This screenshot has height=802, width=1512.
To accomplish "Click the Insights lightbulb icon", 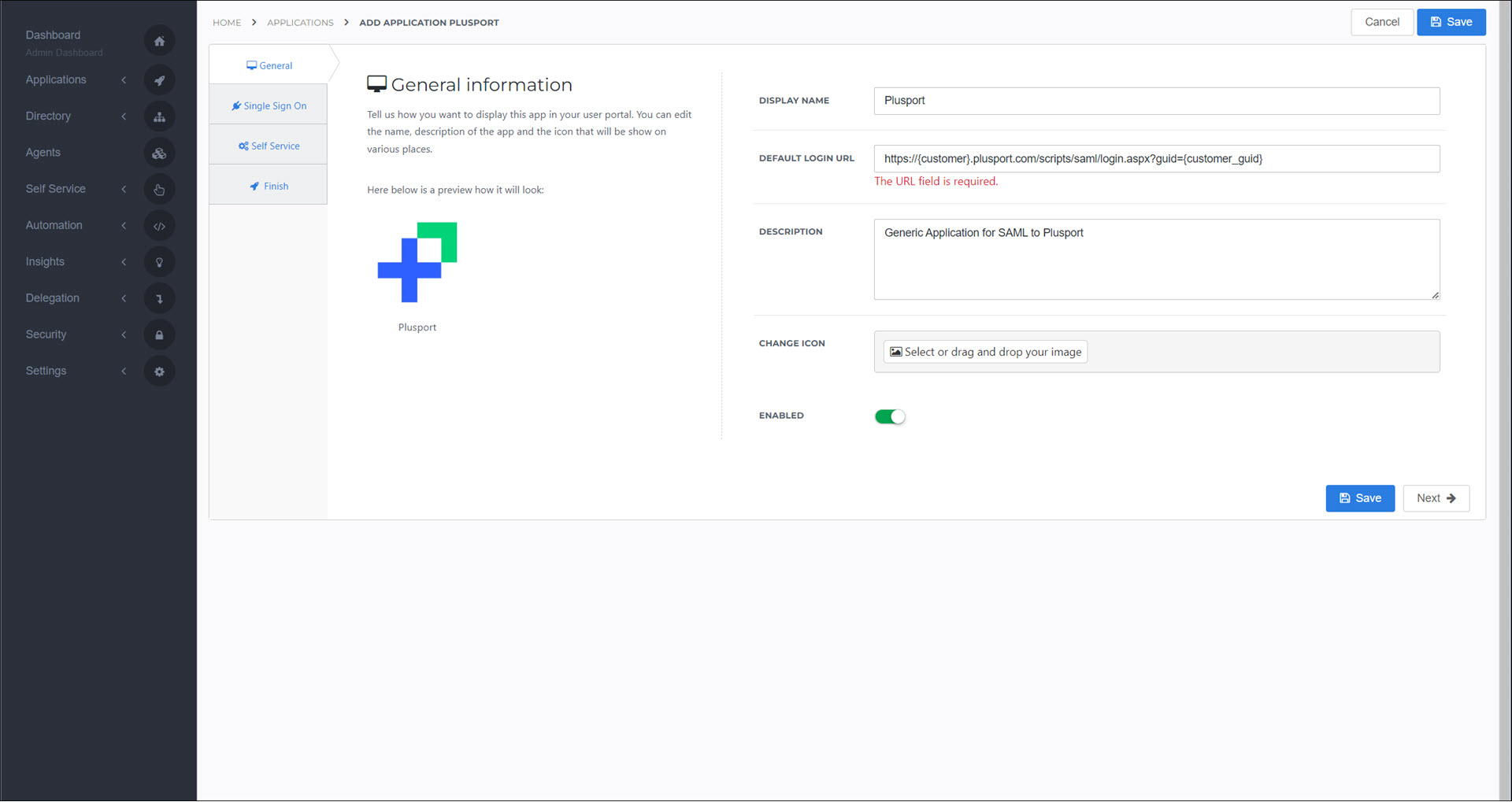I will [x=159, y=262].
